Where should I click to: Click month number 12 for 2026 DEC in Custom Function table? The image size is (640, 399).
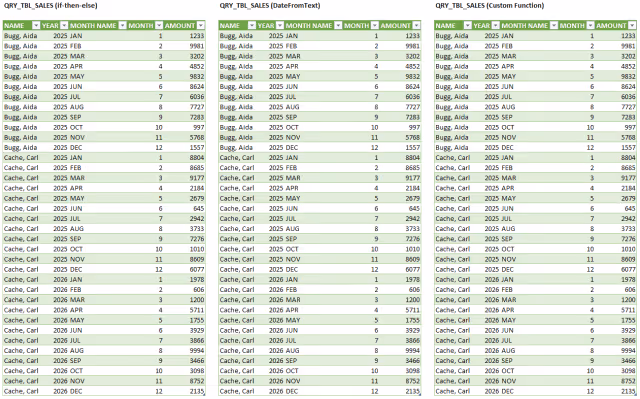click(590, 391)
